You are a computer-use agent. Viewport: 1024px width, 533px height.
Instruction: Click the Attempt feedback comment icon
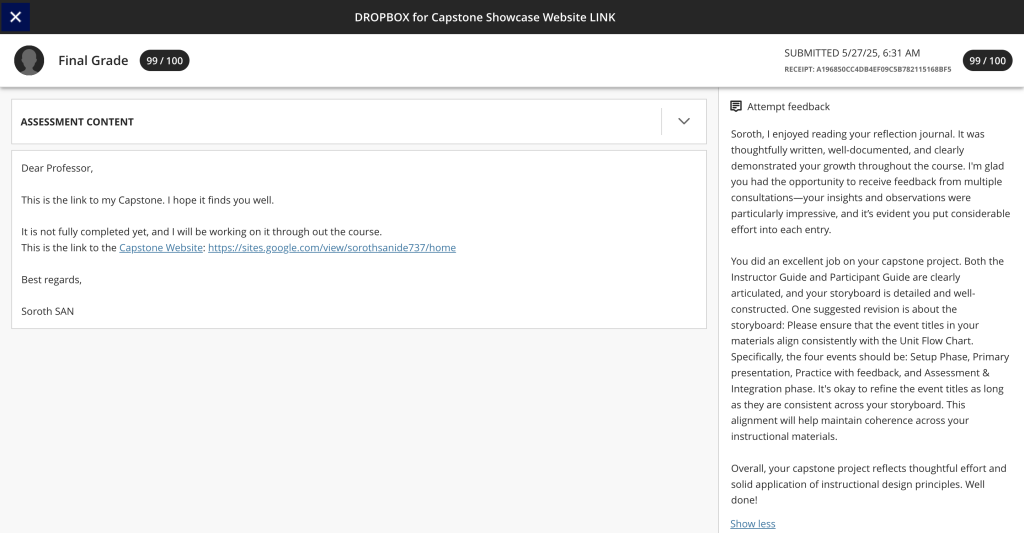point(736,106)
